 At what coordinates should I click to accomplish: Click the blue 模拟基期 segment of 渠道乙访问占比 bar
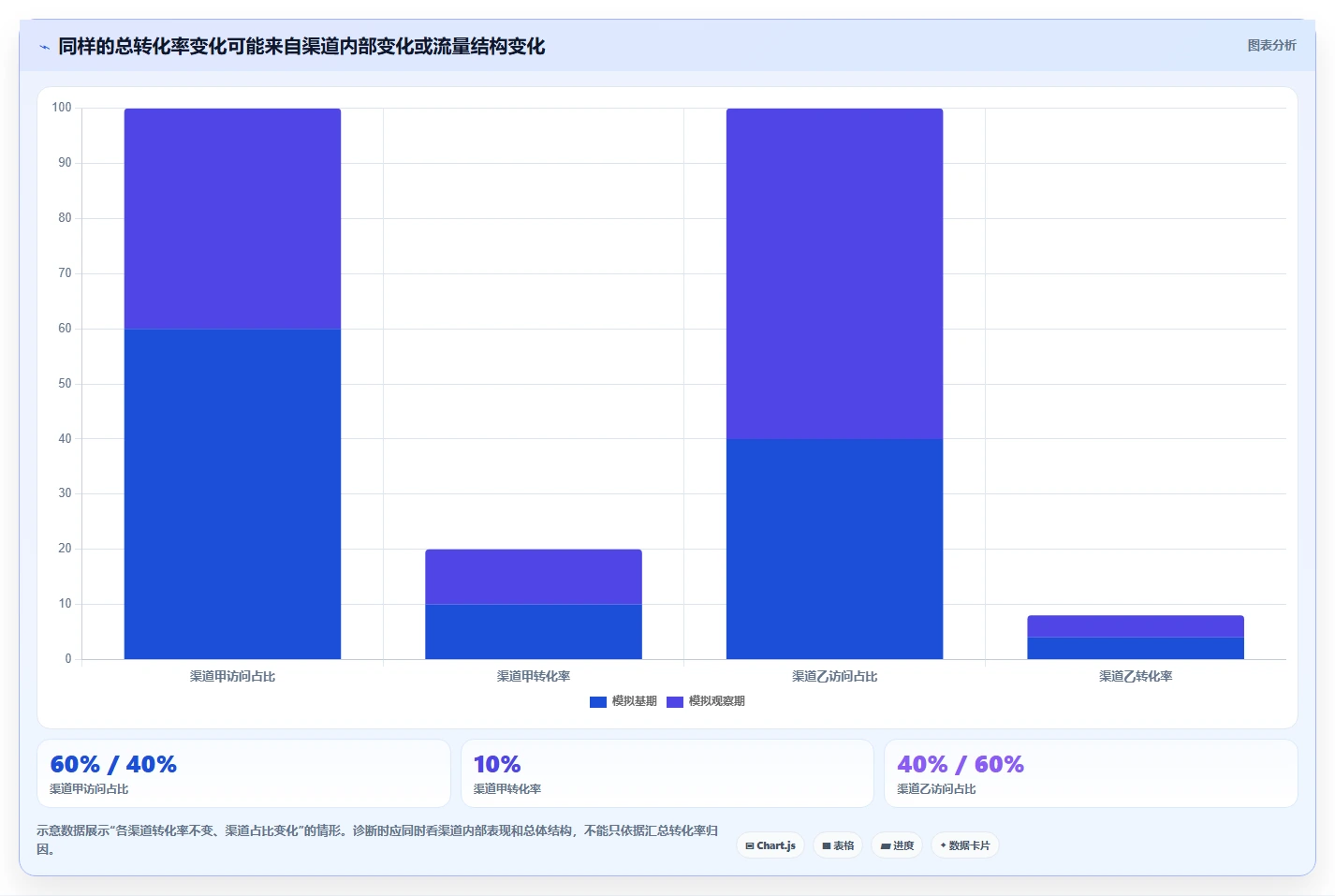coord(834,549)
